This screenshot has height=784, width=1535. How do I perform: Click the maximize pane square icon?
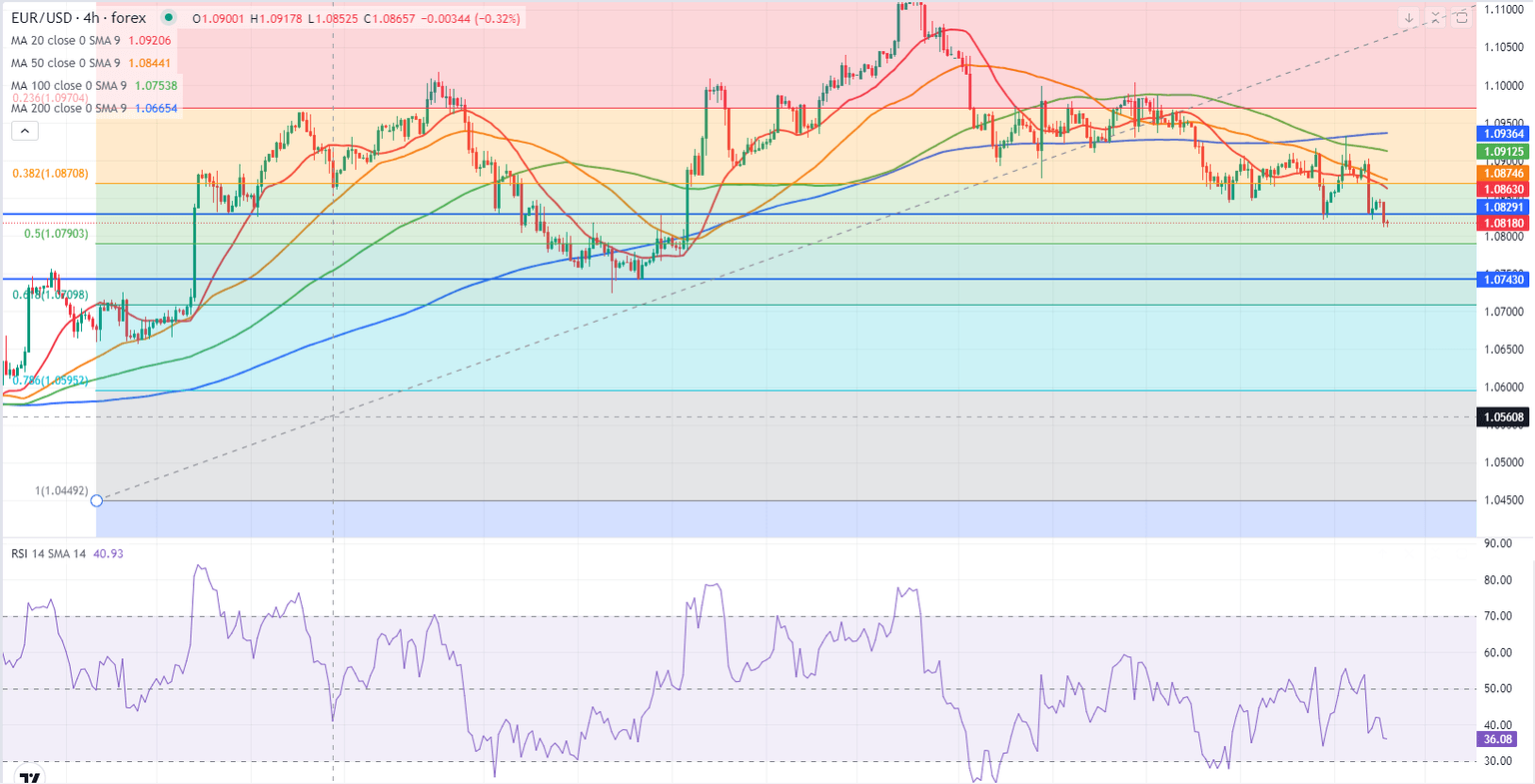[1461, 17]
